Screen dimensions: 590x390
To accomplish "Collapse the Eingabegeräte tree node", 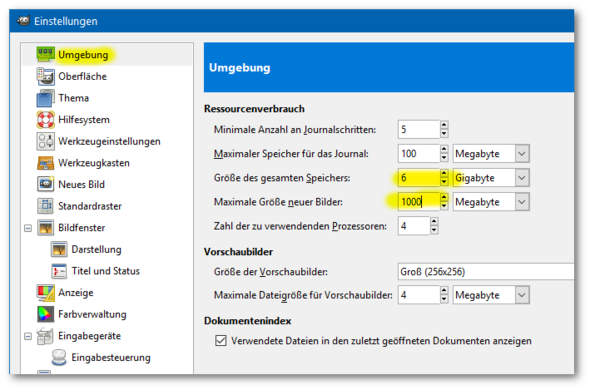I will [28, 336].
